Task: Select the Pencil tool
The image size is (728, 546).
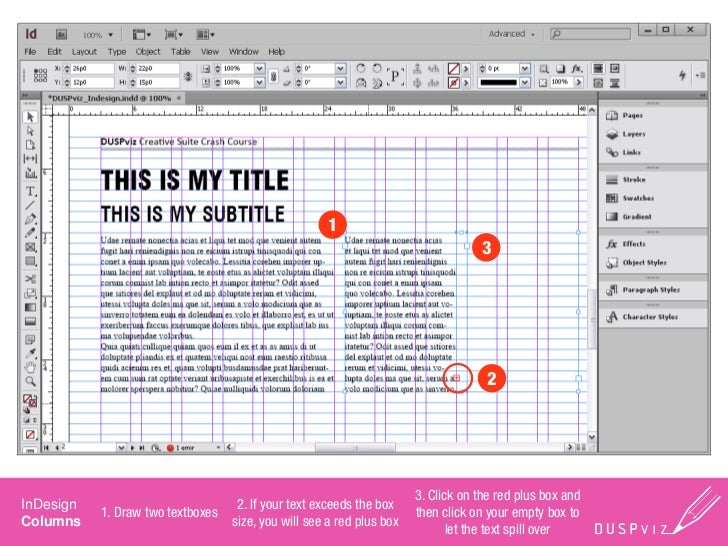Action: click(x=30, y=233)
